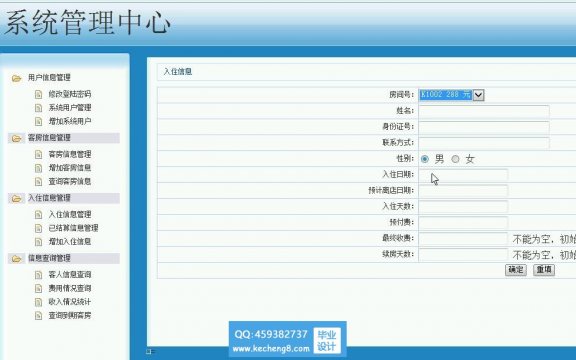
Task: Click the page icon next to 已结算信息管理
Action: (x=39, y=228)
